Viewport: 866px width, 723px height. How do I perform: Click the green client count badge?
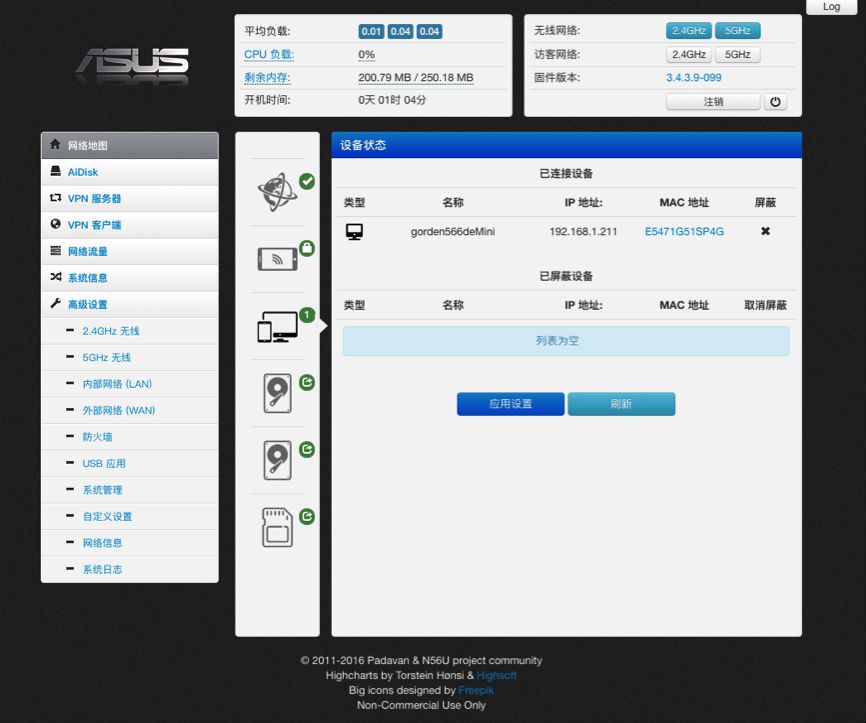pos(307,315)
